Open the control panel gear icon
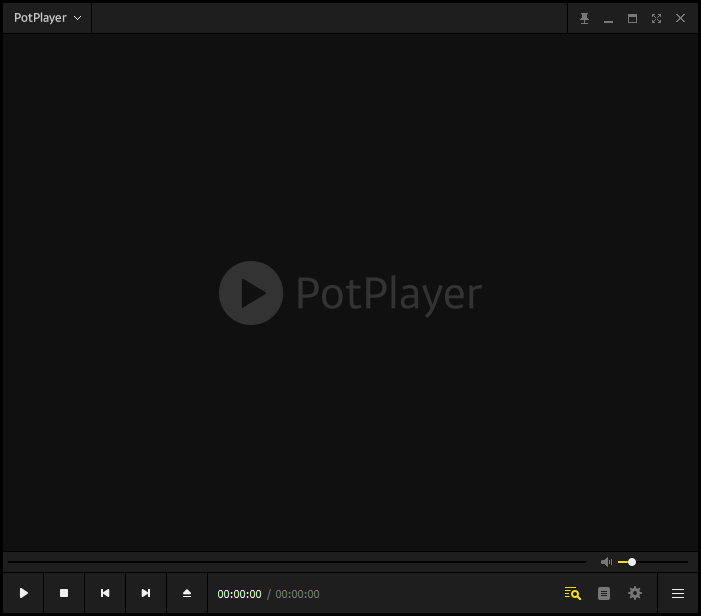Image resolution: width=701 pixels, height=616 pixels. click(x=635, y=593)
